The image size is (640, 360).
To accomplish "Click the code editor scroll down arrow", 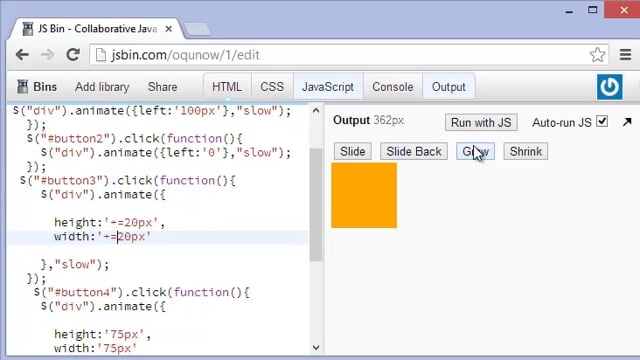I will tap(316, 347).
